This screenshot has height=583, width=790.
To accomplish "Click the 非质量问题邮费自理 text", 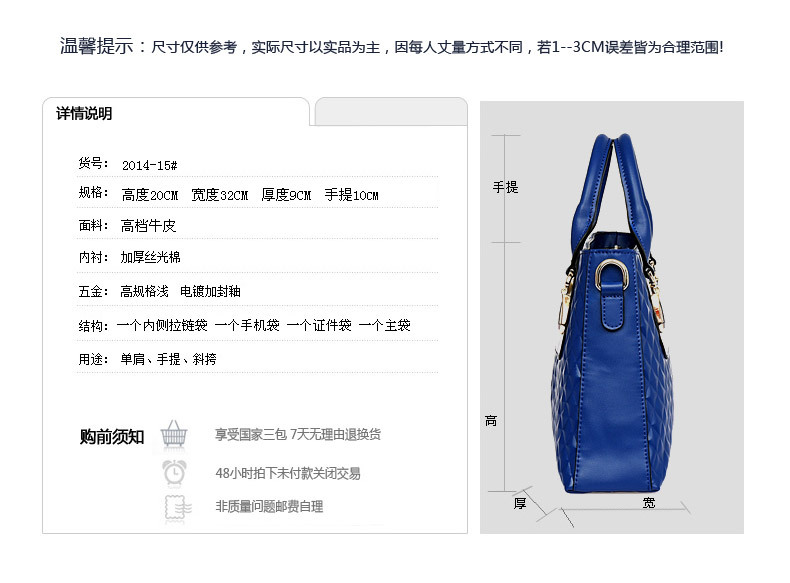I will pyautogui.click(x=270, y=506).
